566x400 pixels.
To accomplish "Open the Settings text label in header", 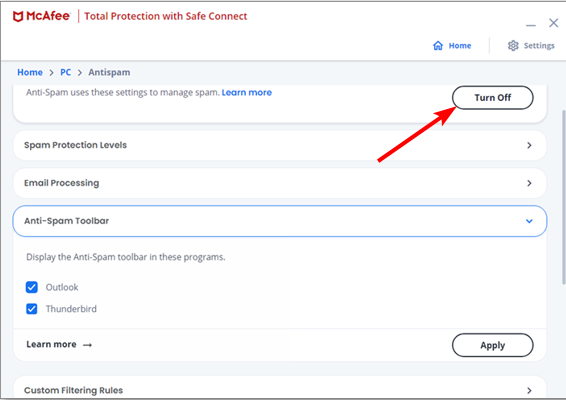I will 539,45.
